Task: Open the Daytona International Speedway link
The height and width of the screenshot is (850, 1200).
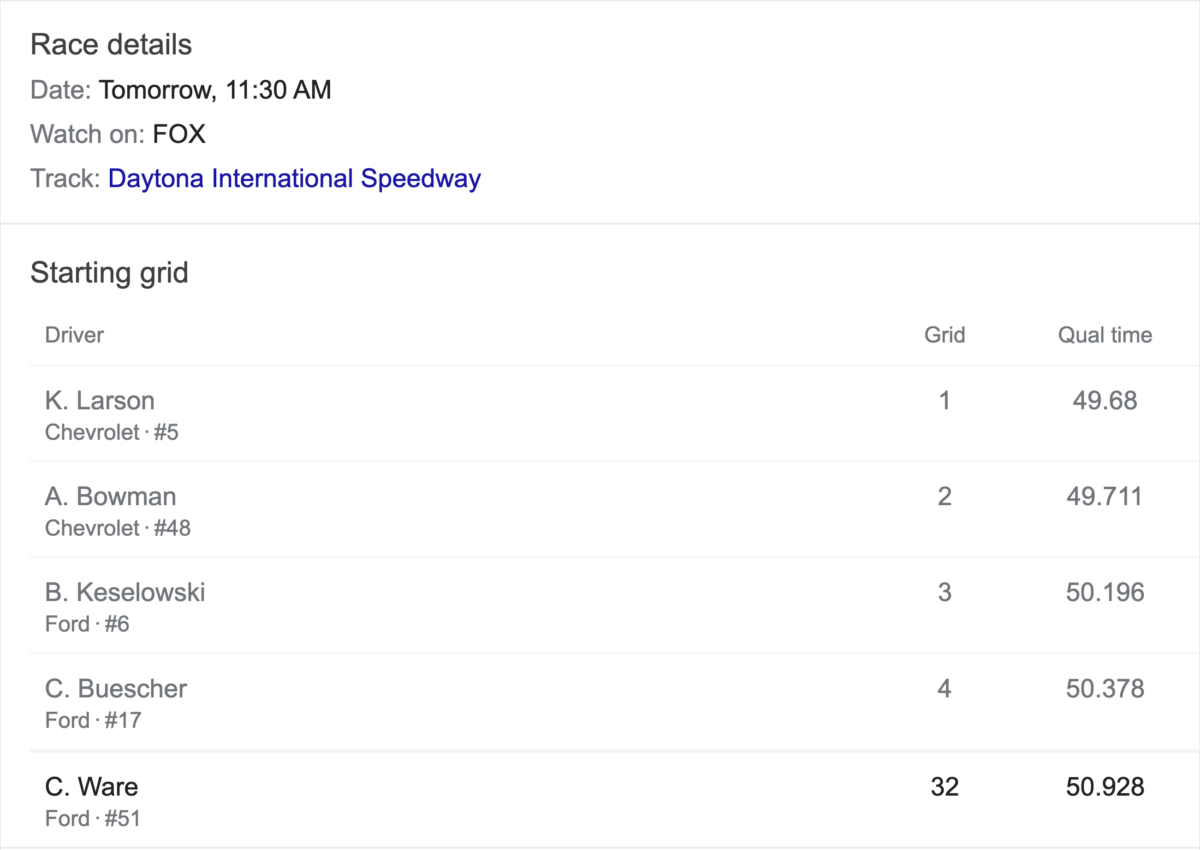Action: (x=294, y=179)
